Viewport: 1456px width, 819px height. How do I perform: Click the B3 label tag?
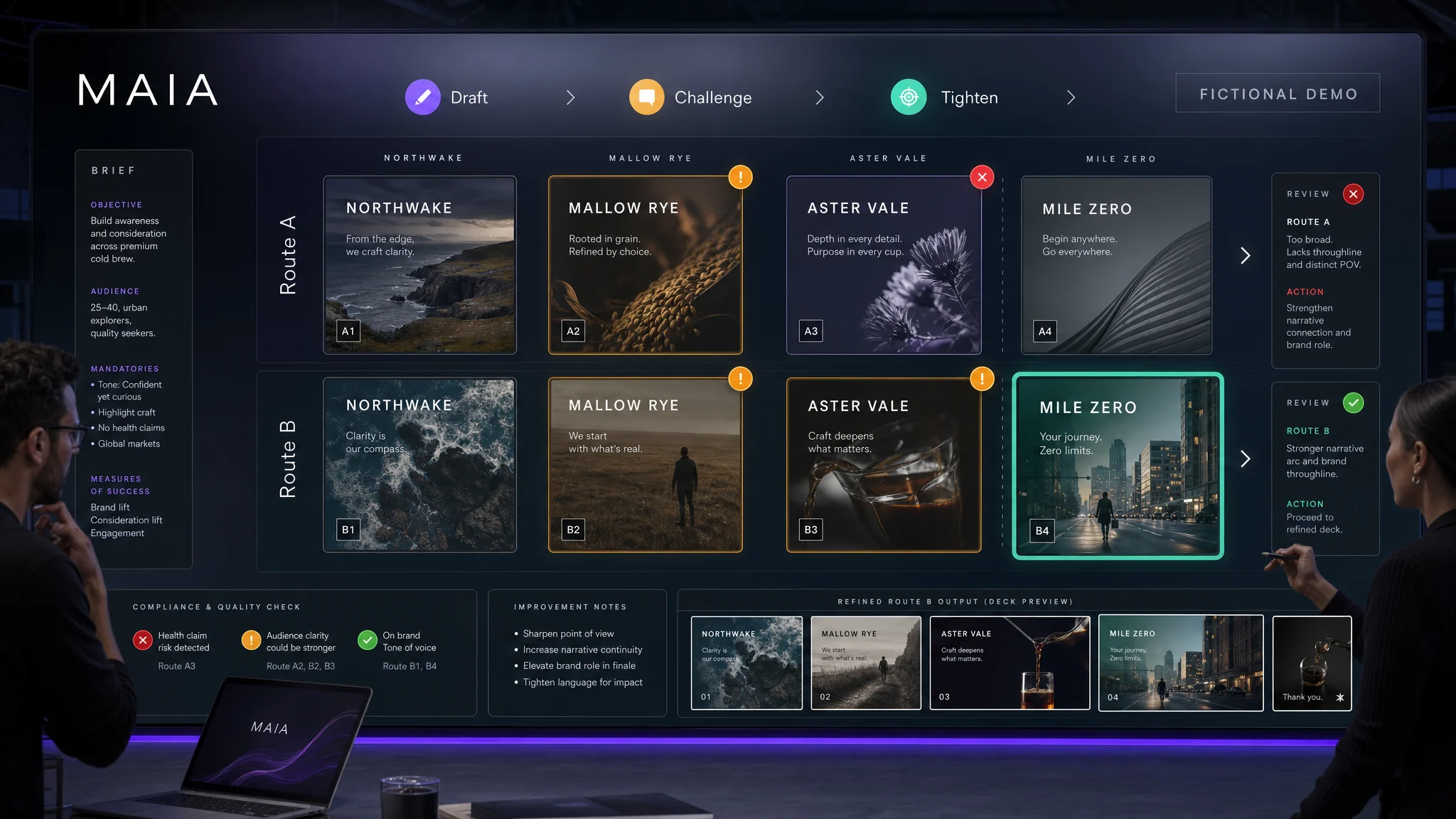811,530
